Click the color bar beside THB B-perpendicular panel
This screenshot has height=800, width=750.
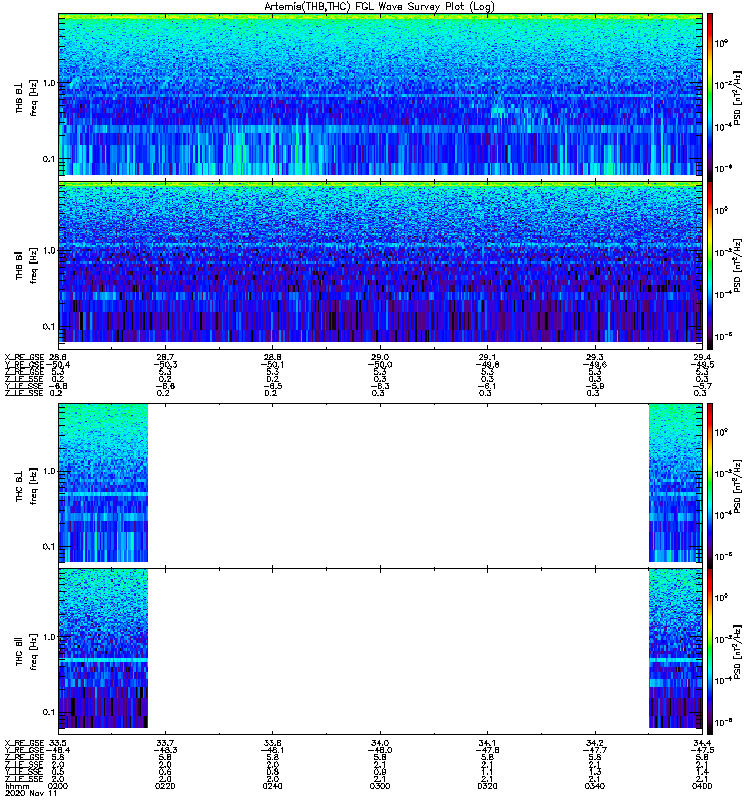coord(710,96)
